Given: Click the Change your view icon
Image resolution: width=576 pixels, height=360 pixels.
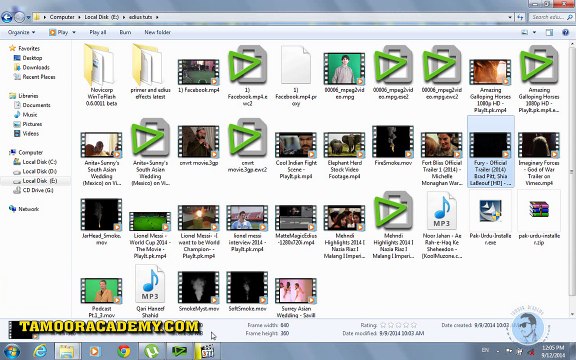Looking at the screenshot, I should coord(525,32).
